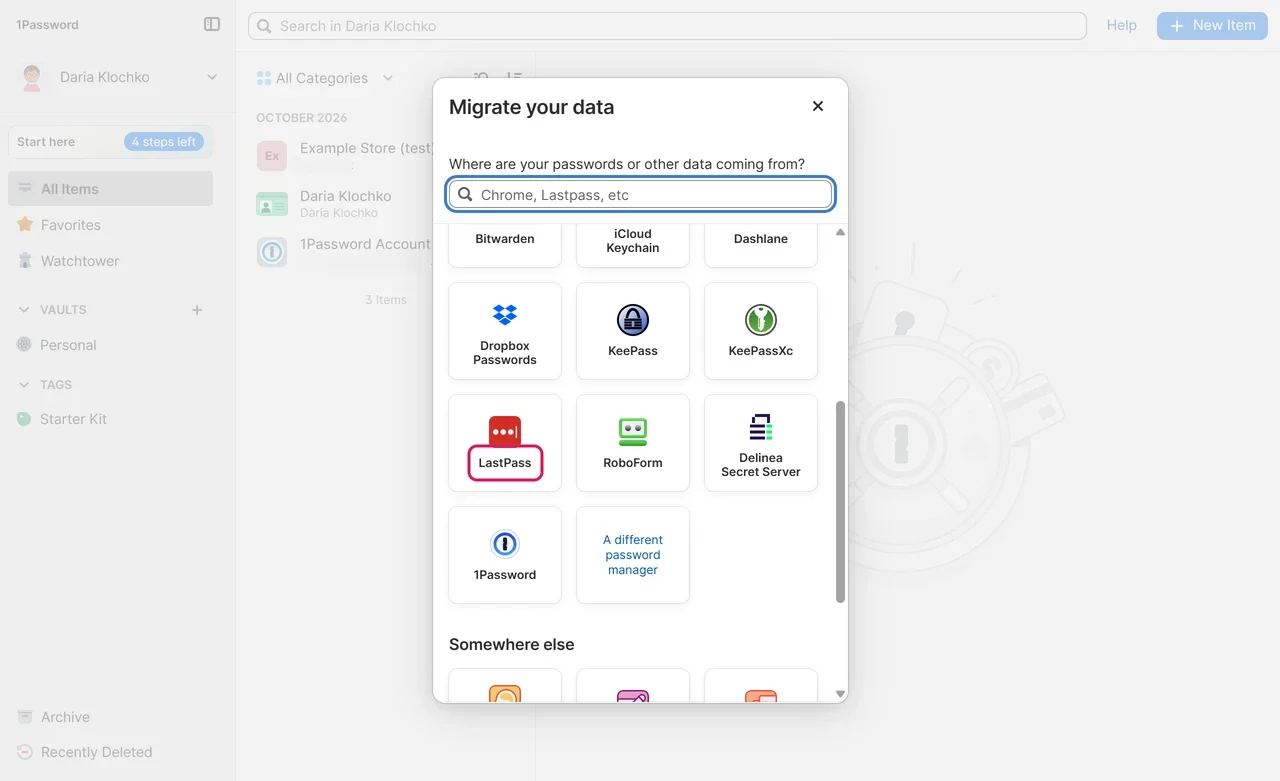Open the Personal vault
1280x781 pixels.
[x=110, y=345]
